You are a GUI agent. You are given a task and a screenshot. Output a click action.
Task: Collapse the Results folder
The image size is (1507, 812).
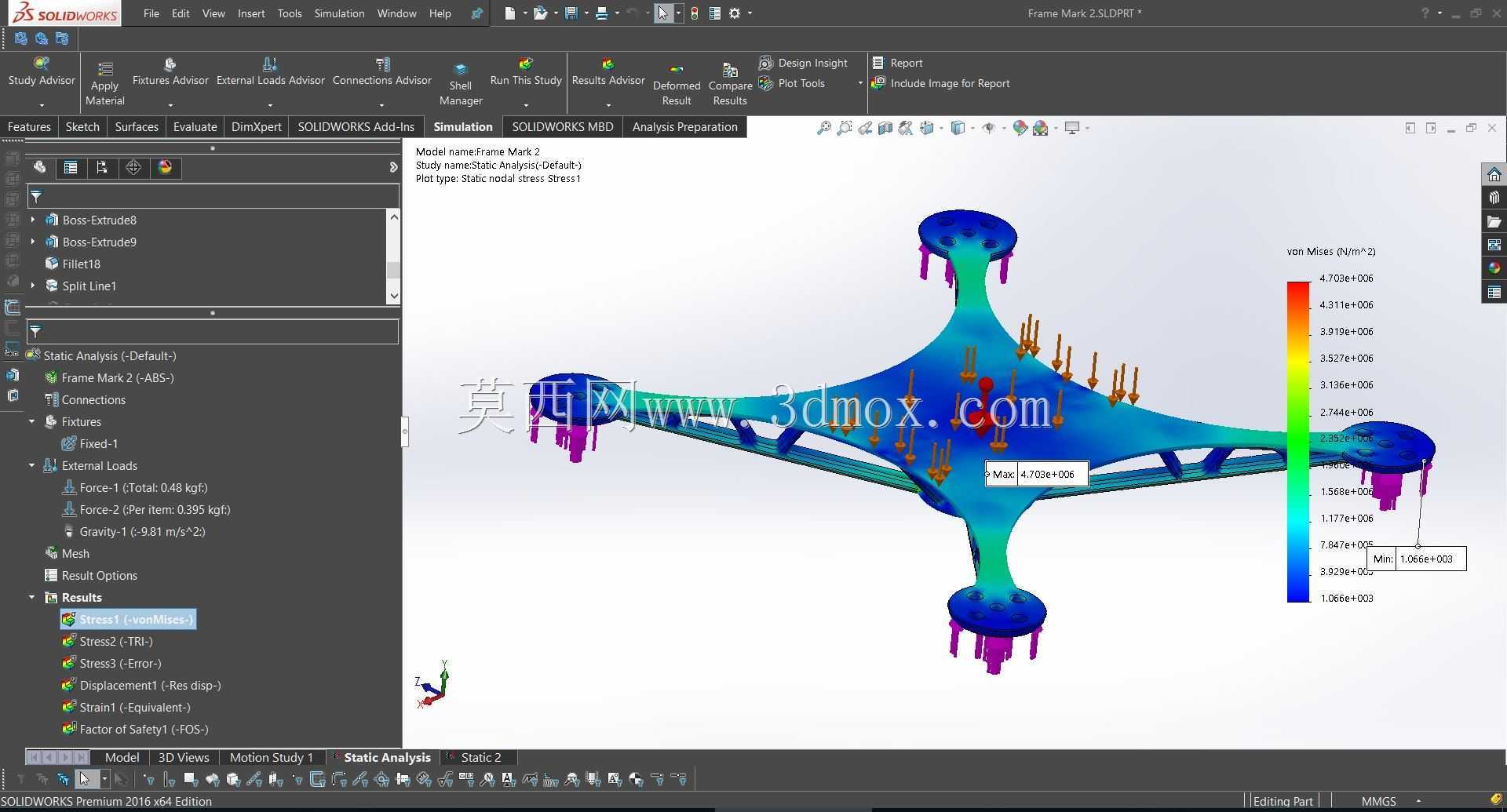coord(32,597)
